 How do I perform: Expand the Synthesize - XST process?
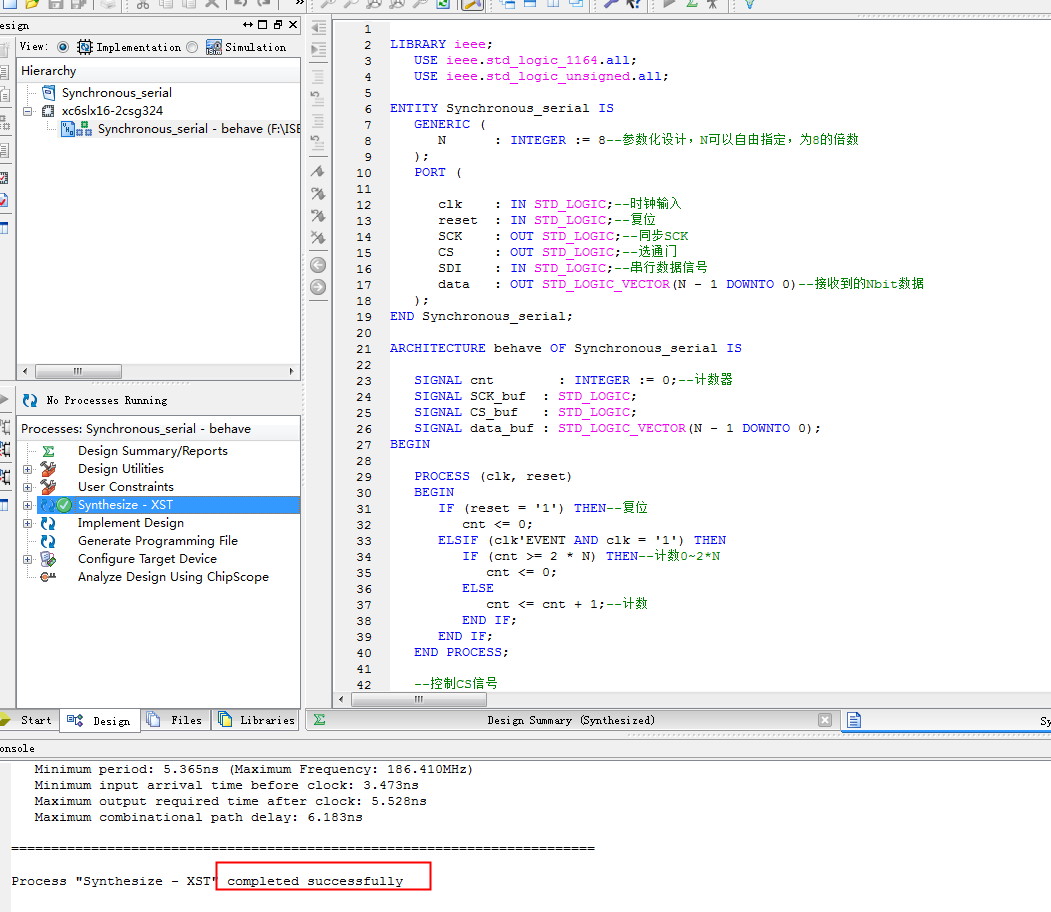27,505
